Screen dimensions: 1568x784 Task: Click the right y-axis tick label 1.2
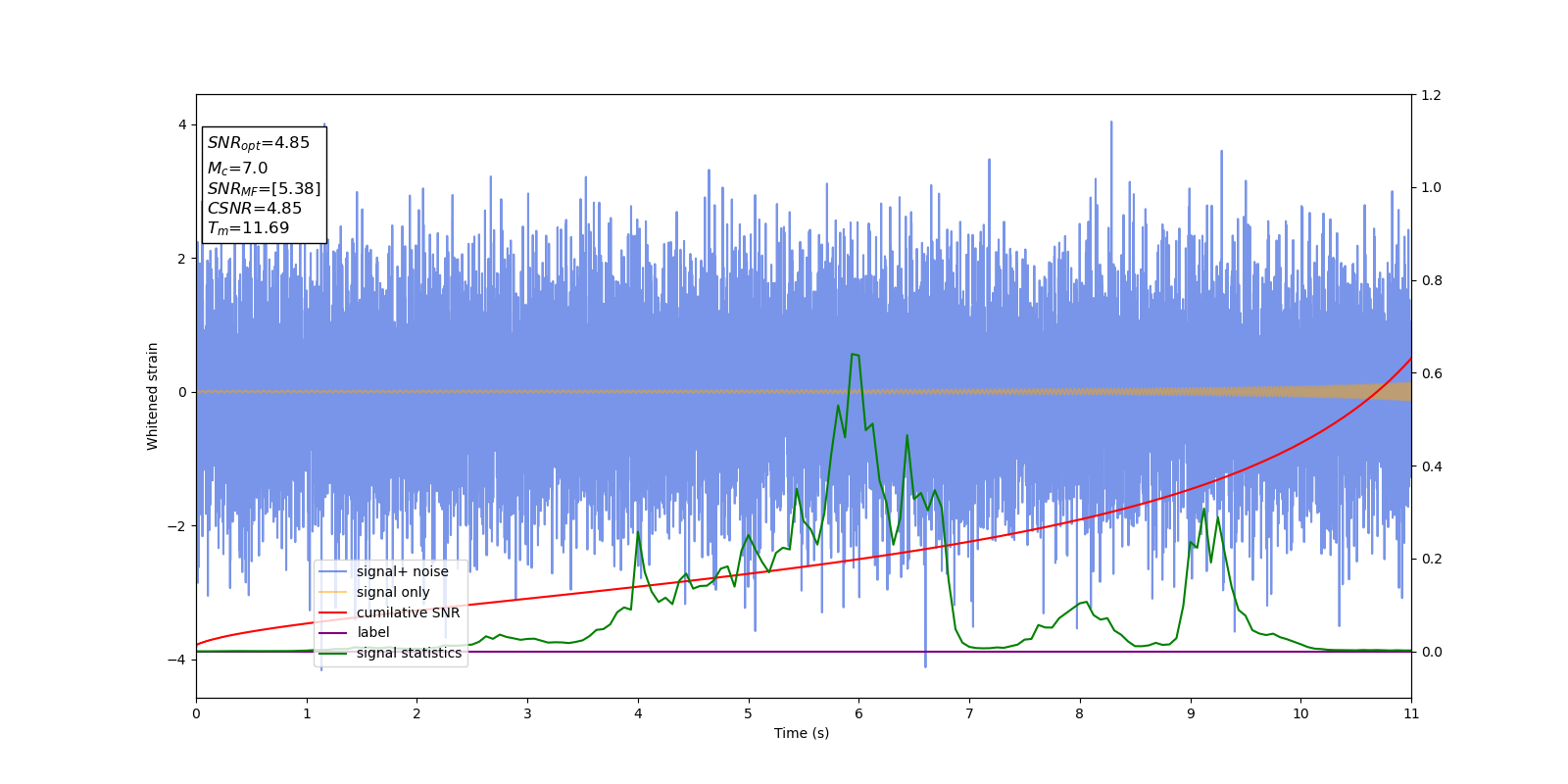(1431, 95)
